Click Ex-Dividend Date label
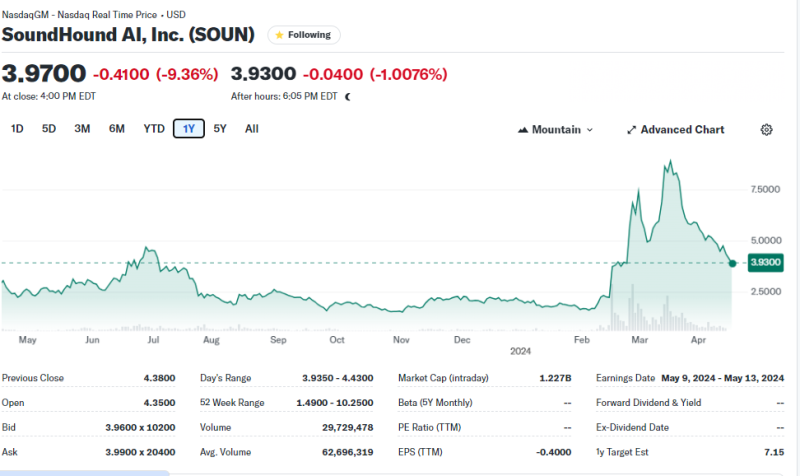The height and width of the screenshot is (476, 800). click(632, 428)
